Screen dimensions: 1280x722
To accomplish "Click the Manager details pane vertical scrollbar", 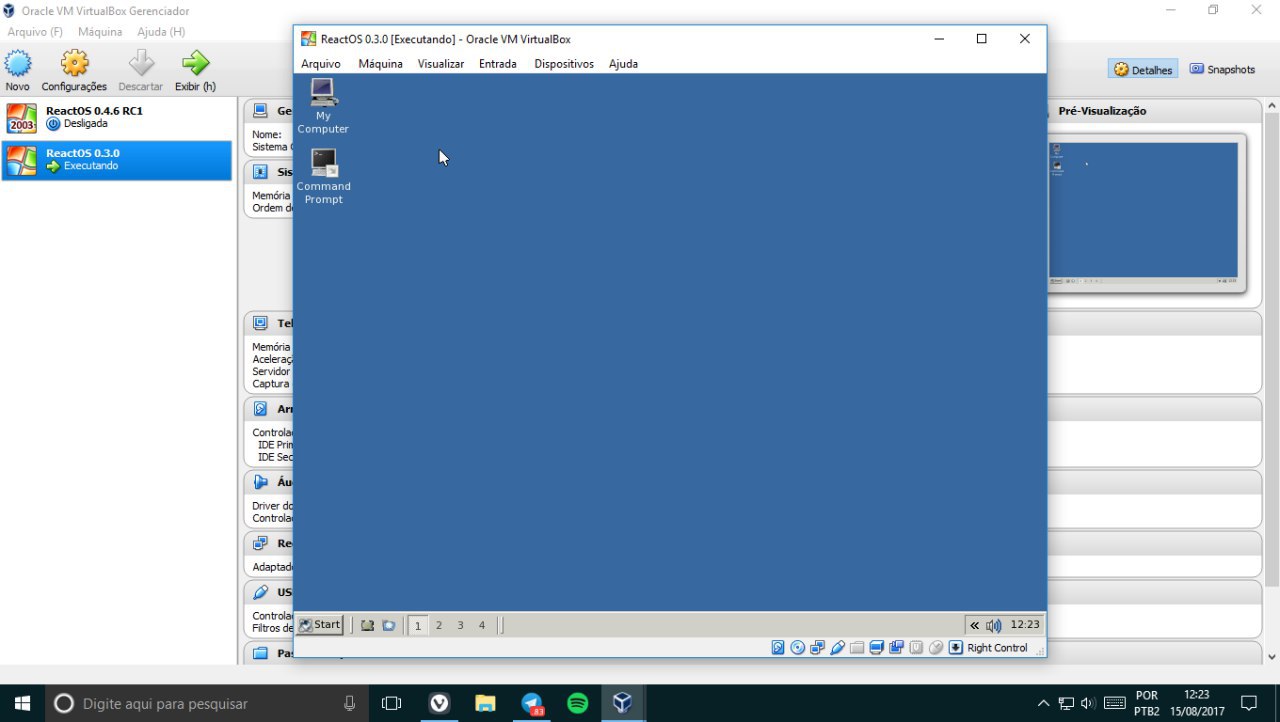I will tap(1272, 350).
